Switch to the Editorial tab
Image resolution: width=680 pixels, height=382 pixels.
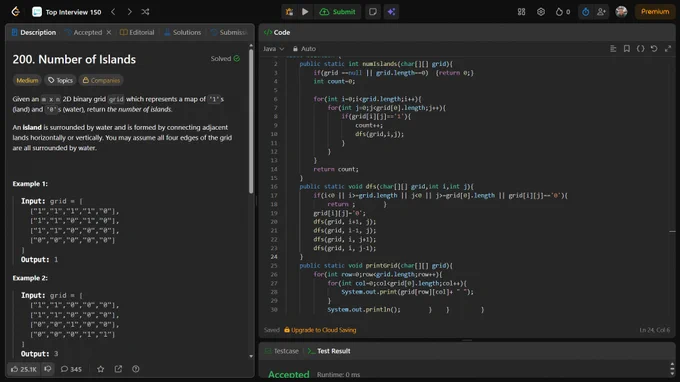tap(137, 32)
